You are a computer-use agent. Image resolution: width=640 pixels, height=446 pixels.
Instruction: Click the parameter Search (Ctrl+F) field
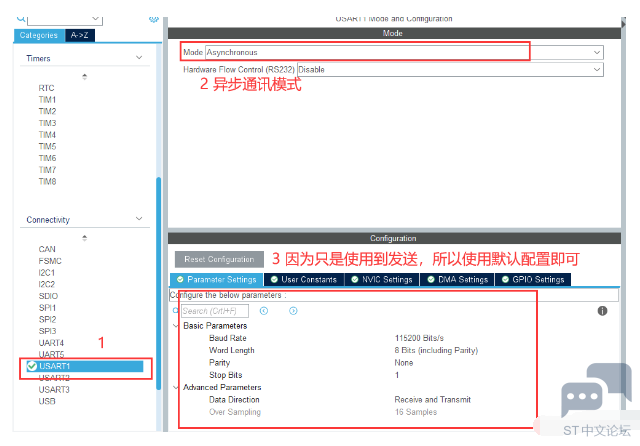coord(214,311)
